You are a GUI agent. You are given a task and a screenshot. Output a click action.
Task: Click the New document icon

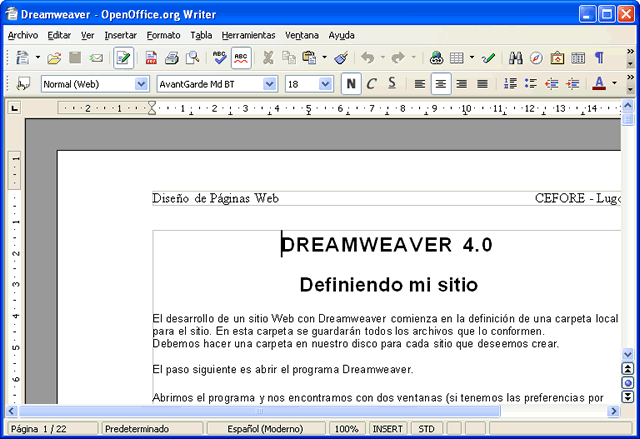22,58
